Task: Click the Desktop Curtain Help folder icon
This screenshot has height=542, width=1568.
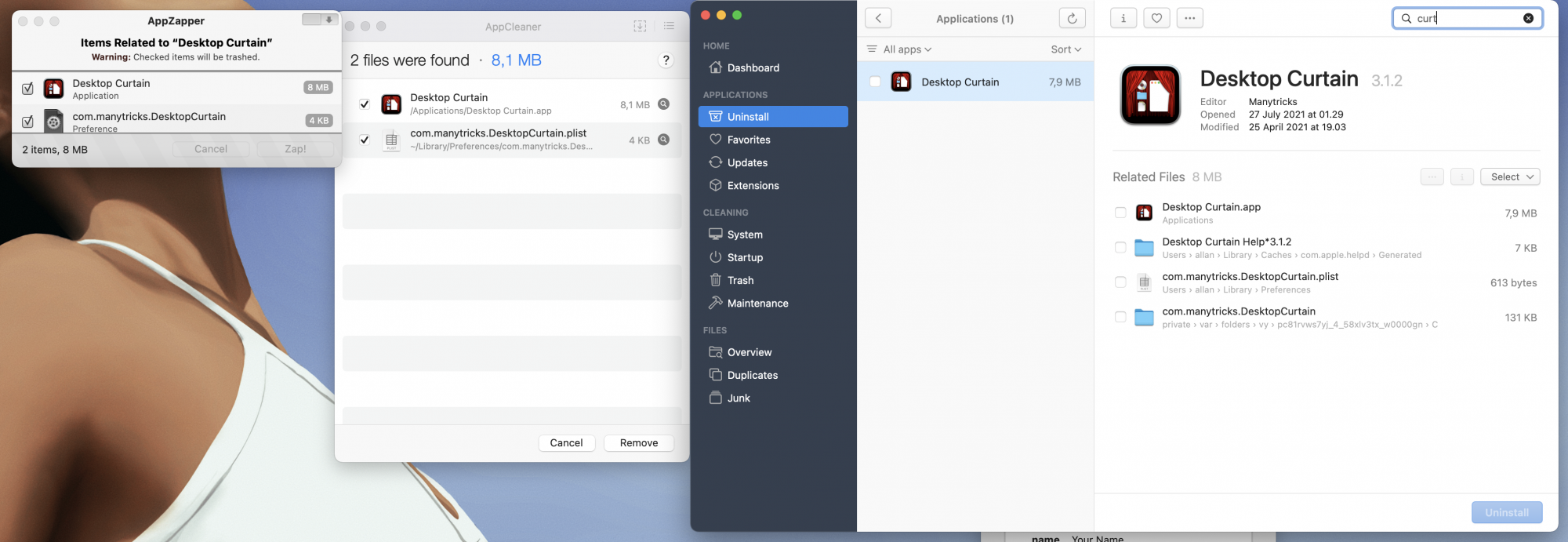Action: point(1145,248)
